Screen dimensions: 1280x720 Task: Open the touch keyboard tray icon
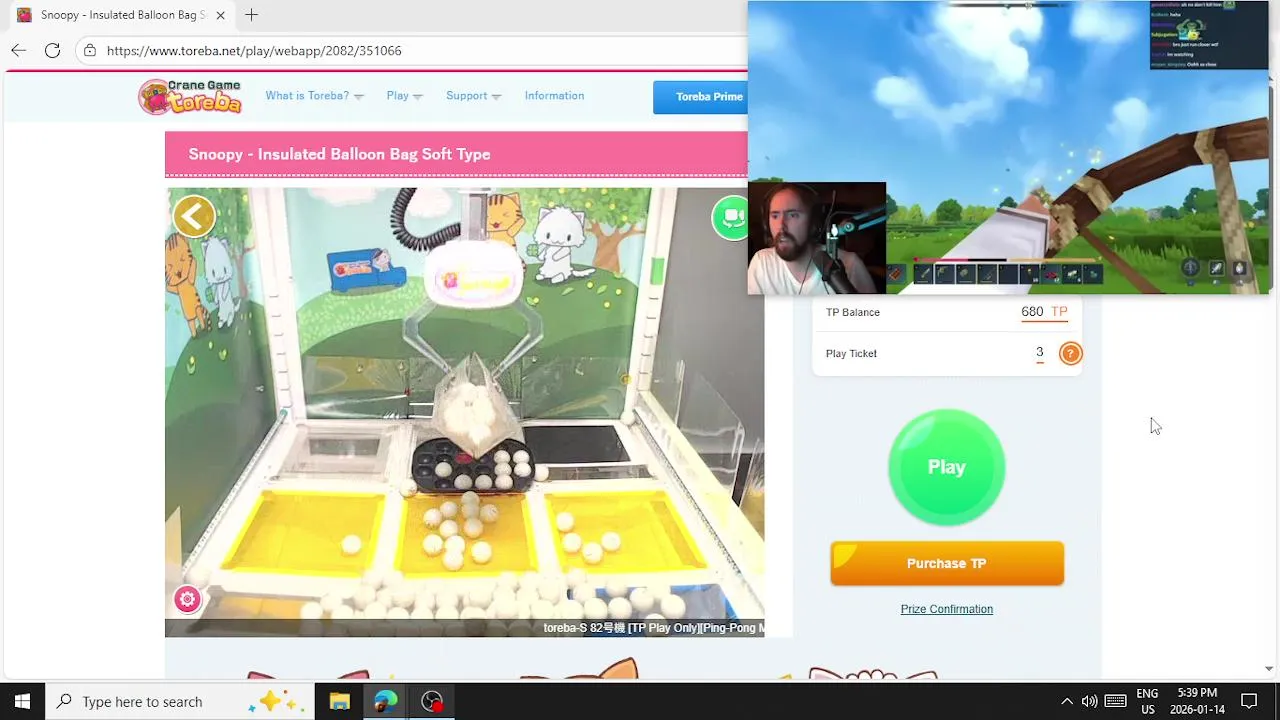point(1116,701)
